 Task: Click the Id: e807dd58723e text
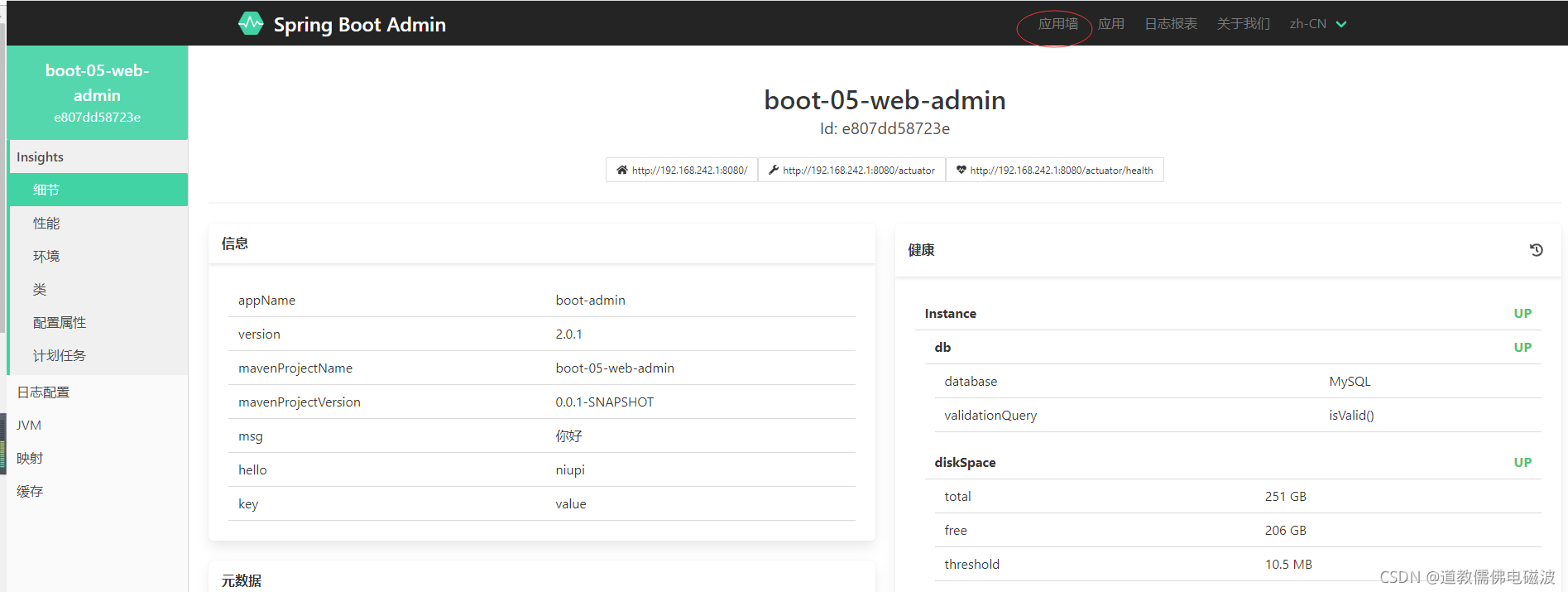point(885,128)
